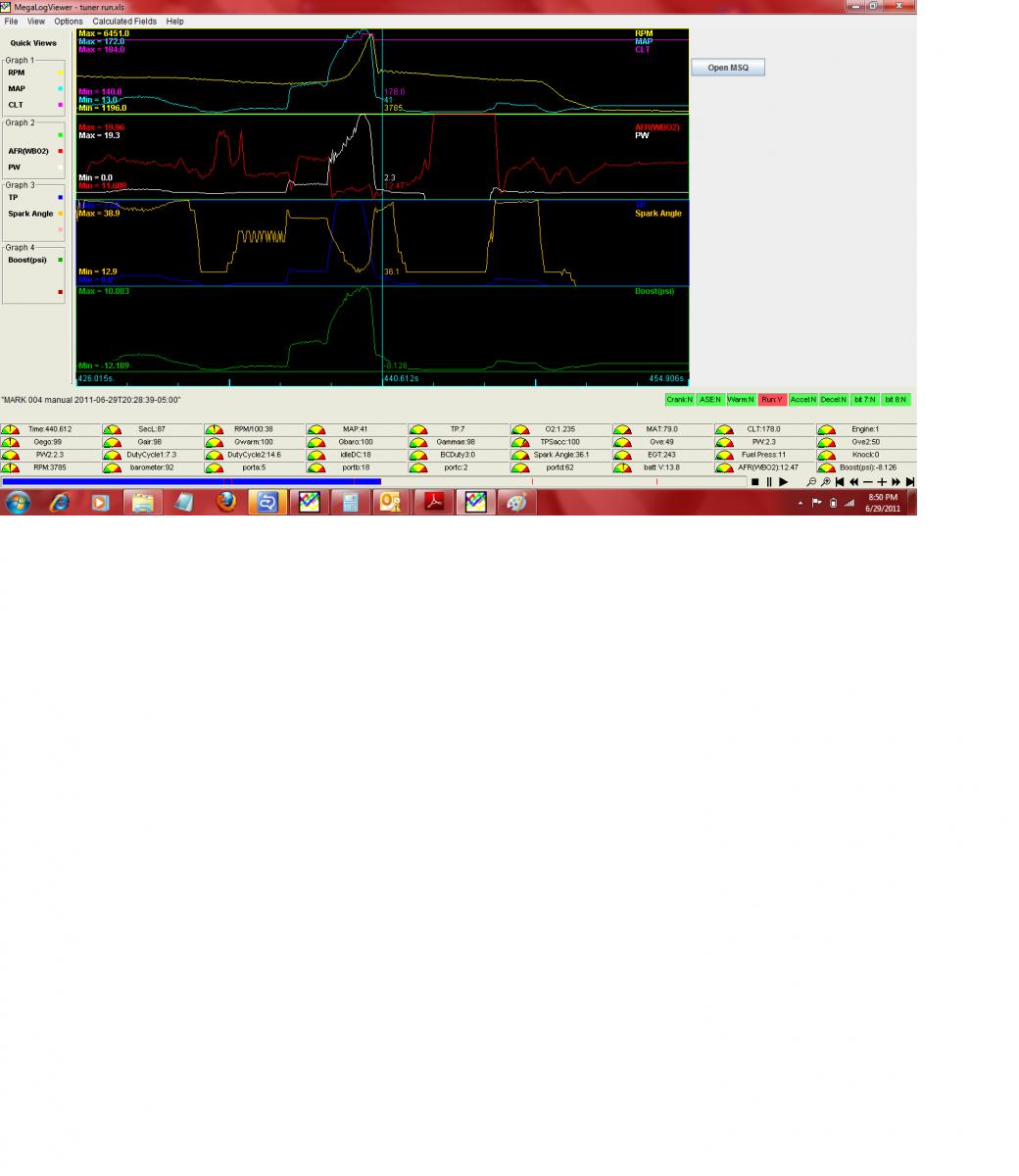Select PW field in Graph 2
This screenshot has width=1019, height=1176.
[x=14, y=167]
